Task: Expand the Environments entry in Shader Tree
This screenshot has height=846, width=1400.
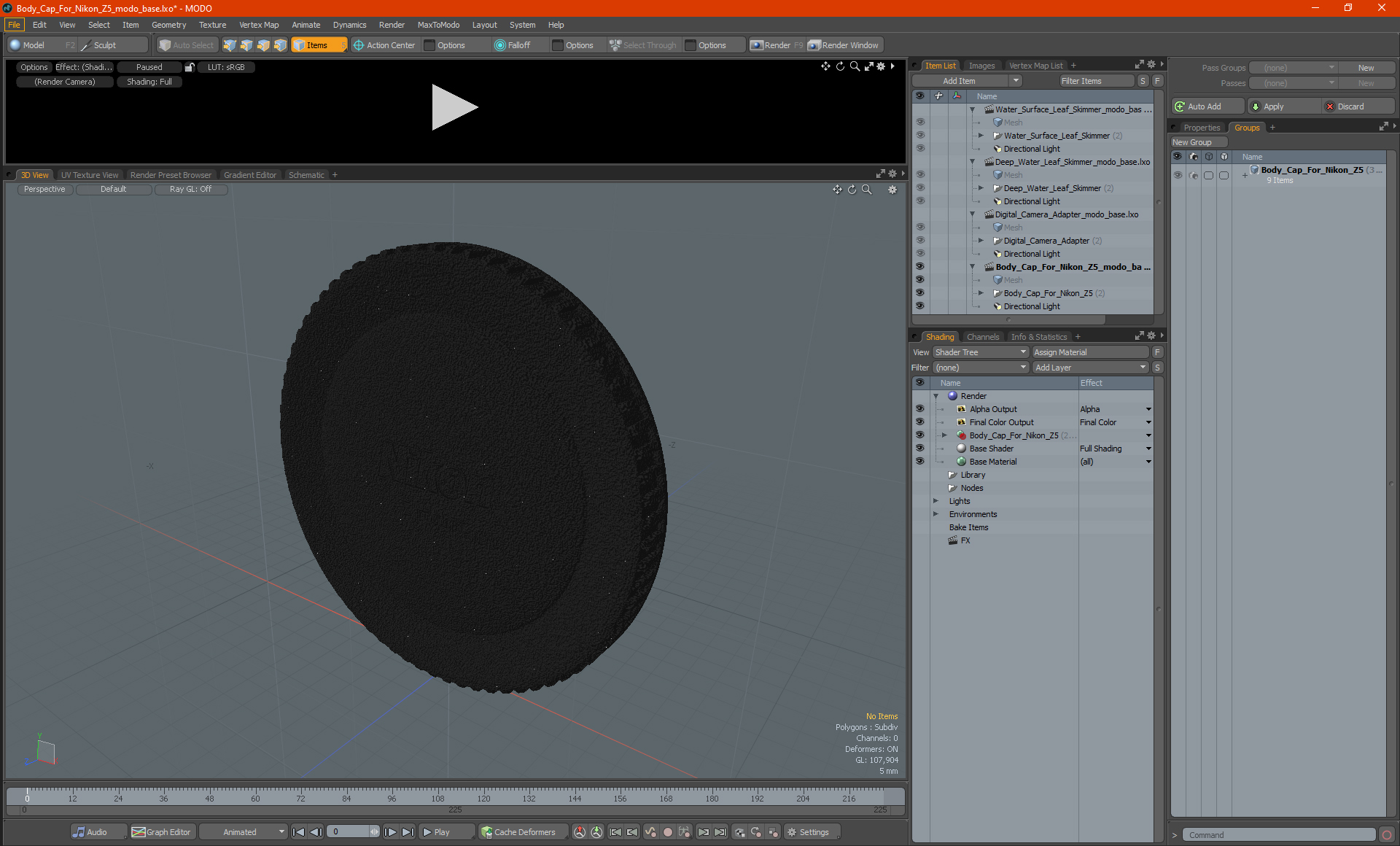Action: (936, 514)
